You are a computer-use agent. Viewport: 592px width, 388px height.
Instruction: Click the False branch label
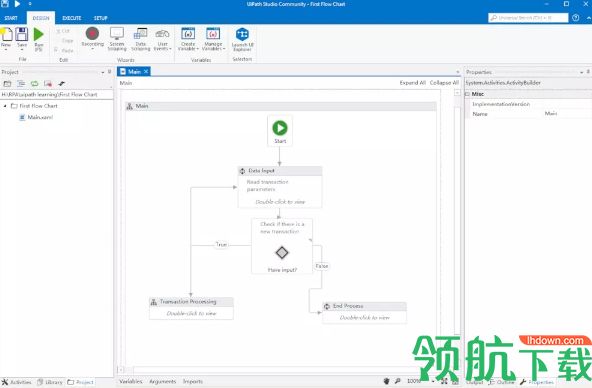[322, 266]
